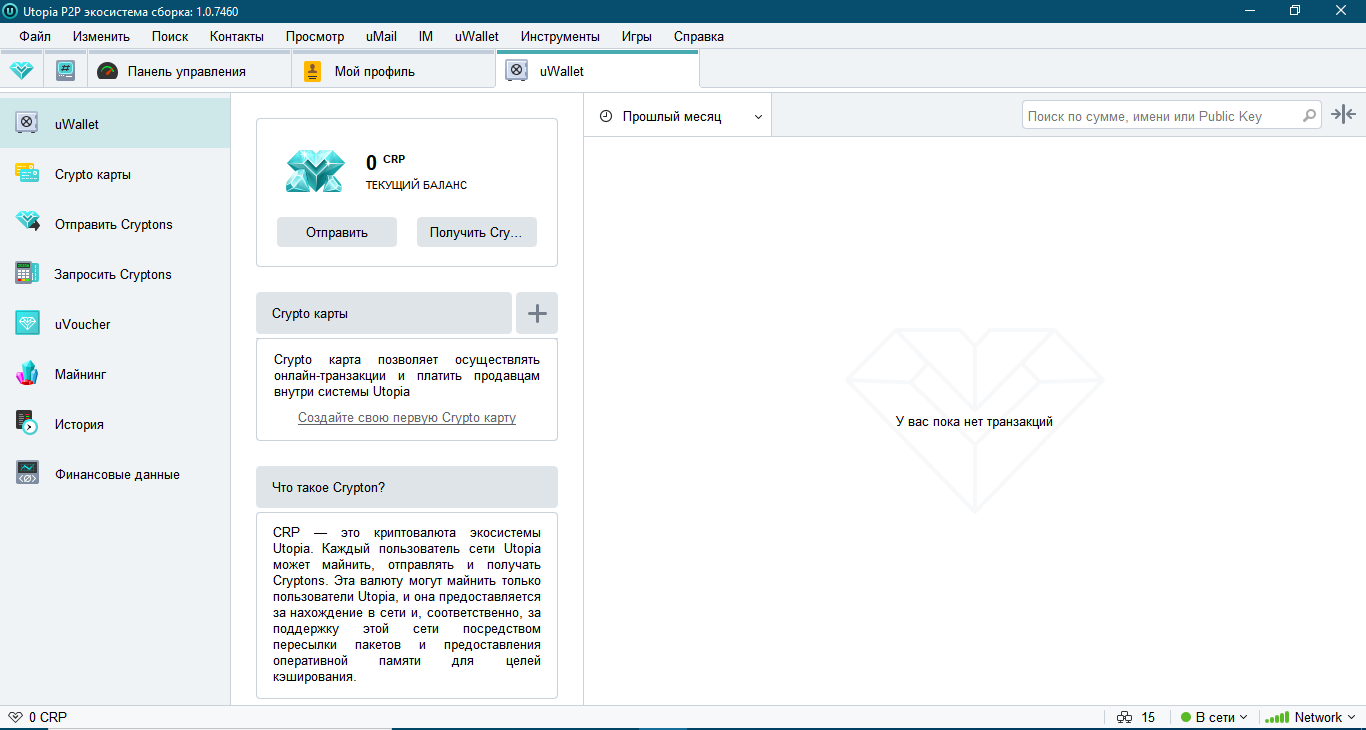Open the IM menu

click(x=426, y=36)
